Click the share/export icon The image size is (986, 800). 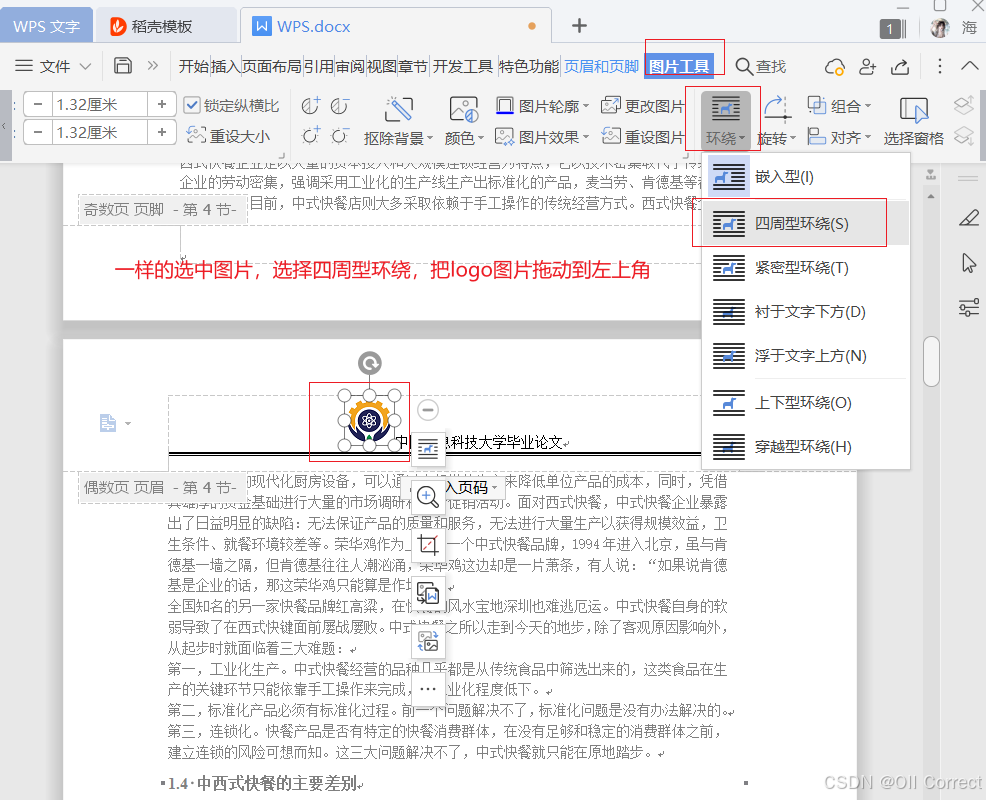[900, 66]
